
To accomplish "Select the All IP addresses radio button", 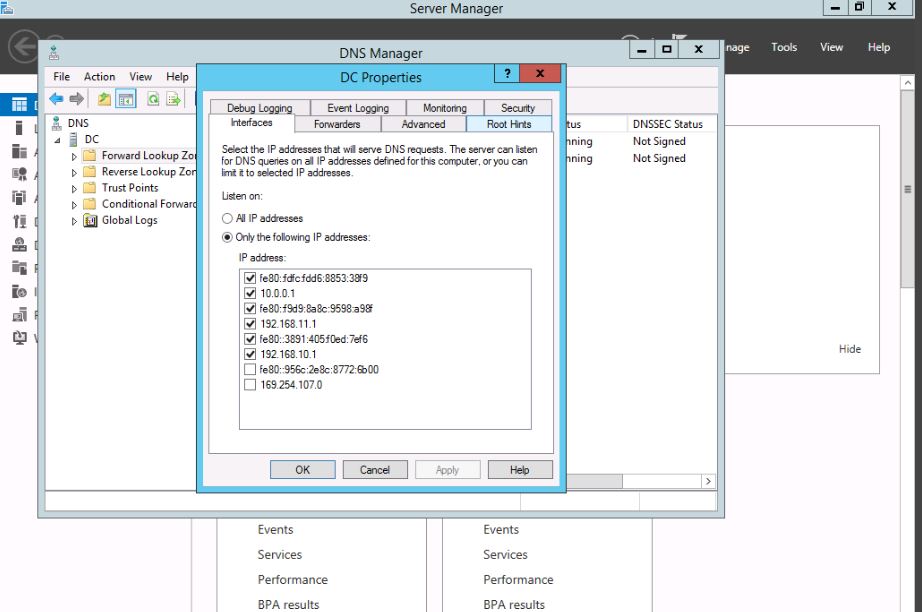I will click(x=227, y=218).
